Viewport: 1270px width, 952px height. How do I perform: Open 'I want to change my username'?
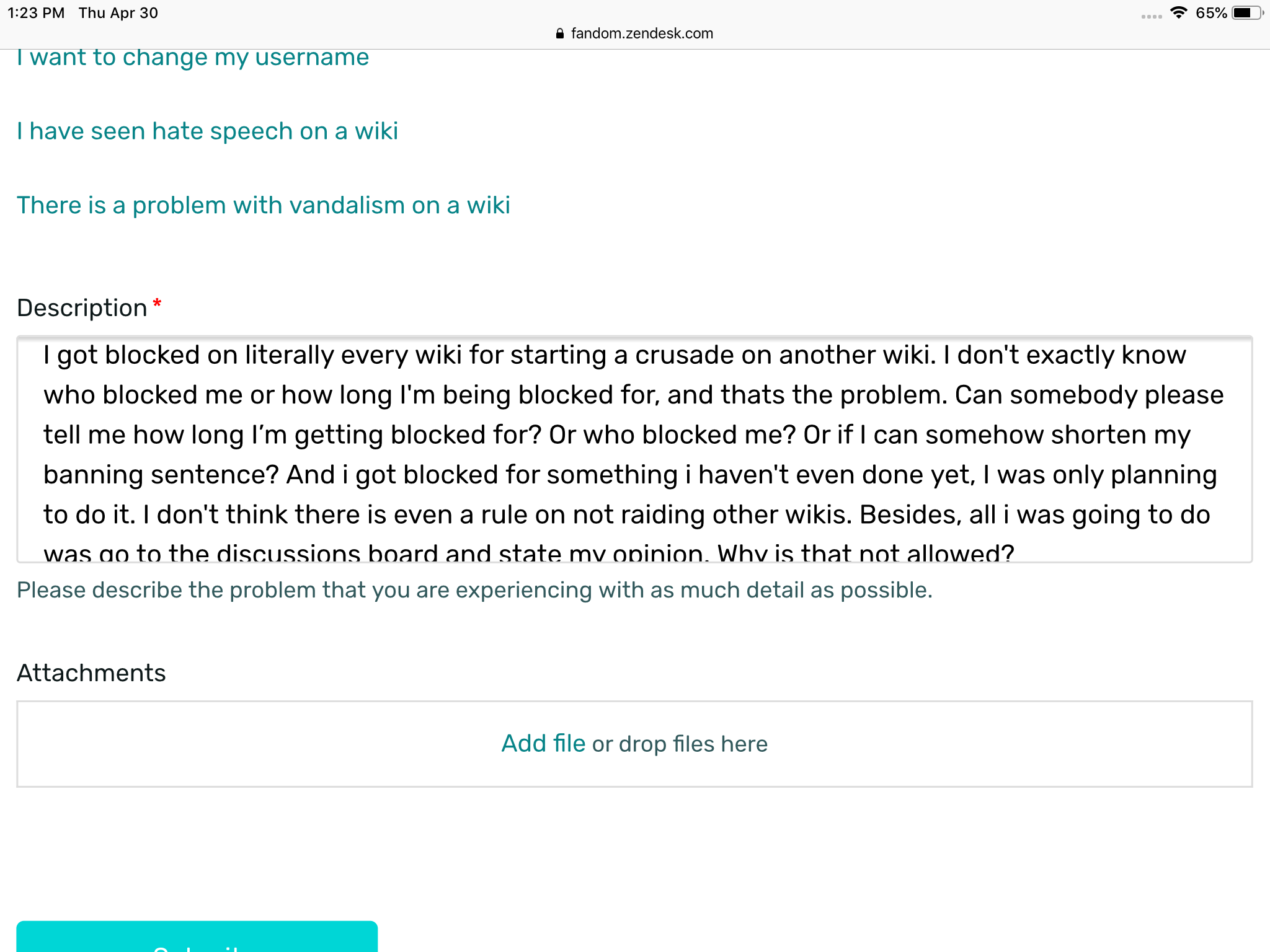tap(193, 58)
